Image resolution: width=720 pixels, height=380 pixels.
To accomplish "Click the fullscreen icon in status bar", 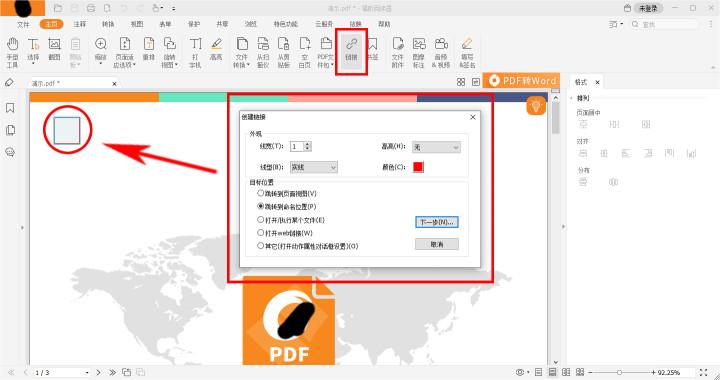I will pos(703,373).
